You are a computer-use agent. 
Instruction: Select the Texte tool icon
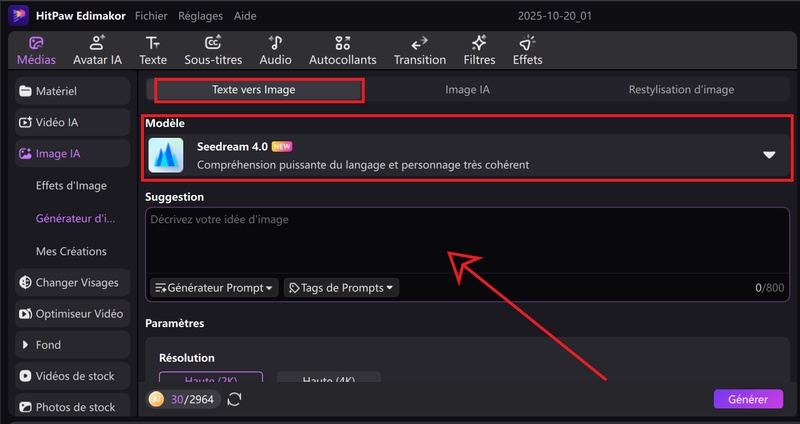(x=153, y=43)
